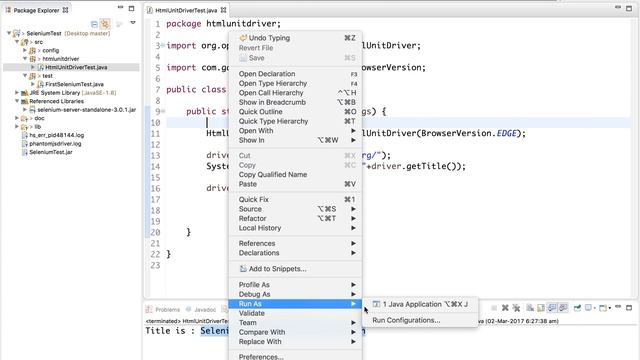Open the Compare With submenu

click(296, 332)
